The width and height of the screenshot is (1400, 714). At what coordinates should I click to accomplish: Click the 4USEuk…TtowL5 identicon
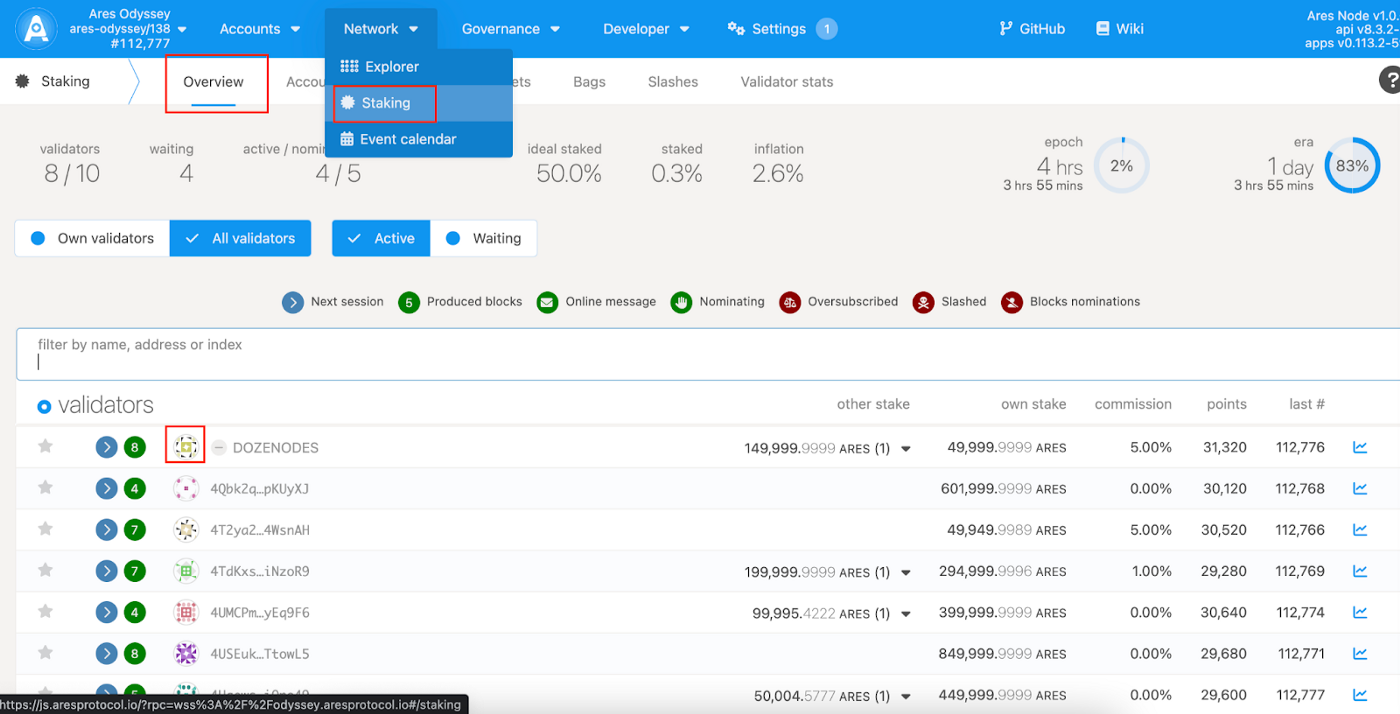pyautogui.click(x=185, y=654)
